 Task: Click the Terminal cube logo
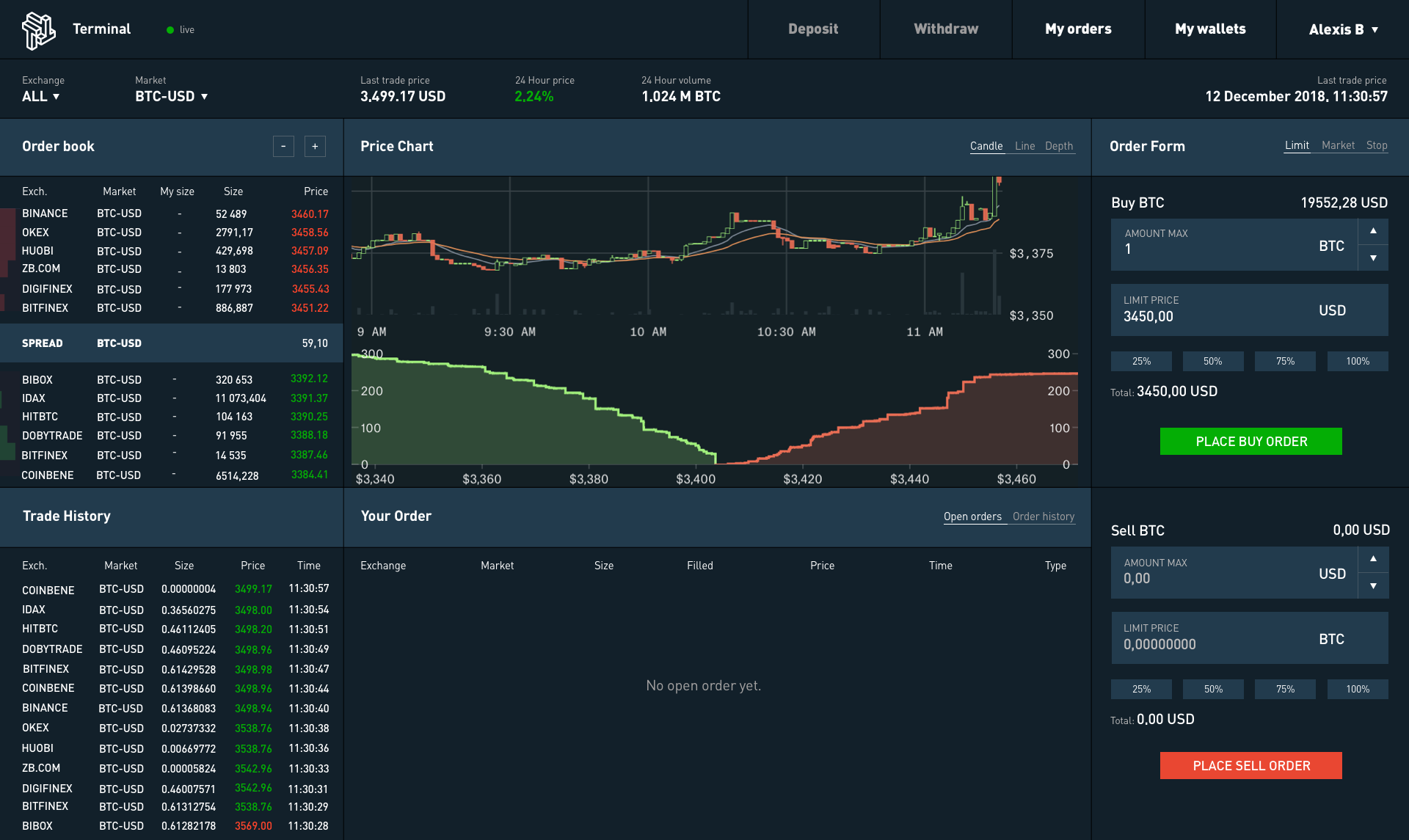pyautogui.click(x=39, y=30)
